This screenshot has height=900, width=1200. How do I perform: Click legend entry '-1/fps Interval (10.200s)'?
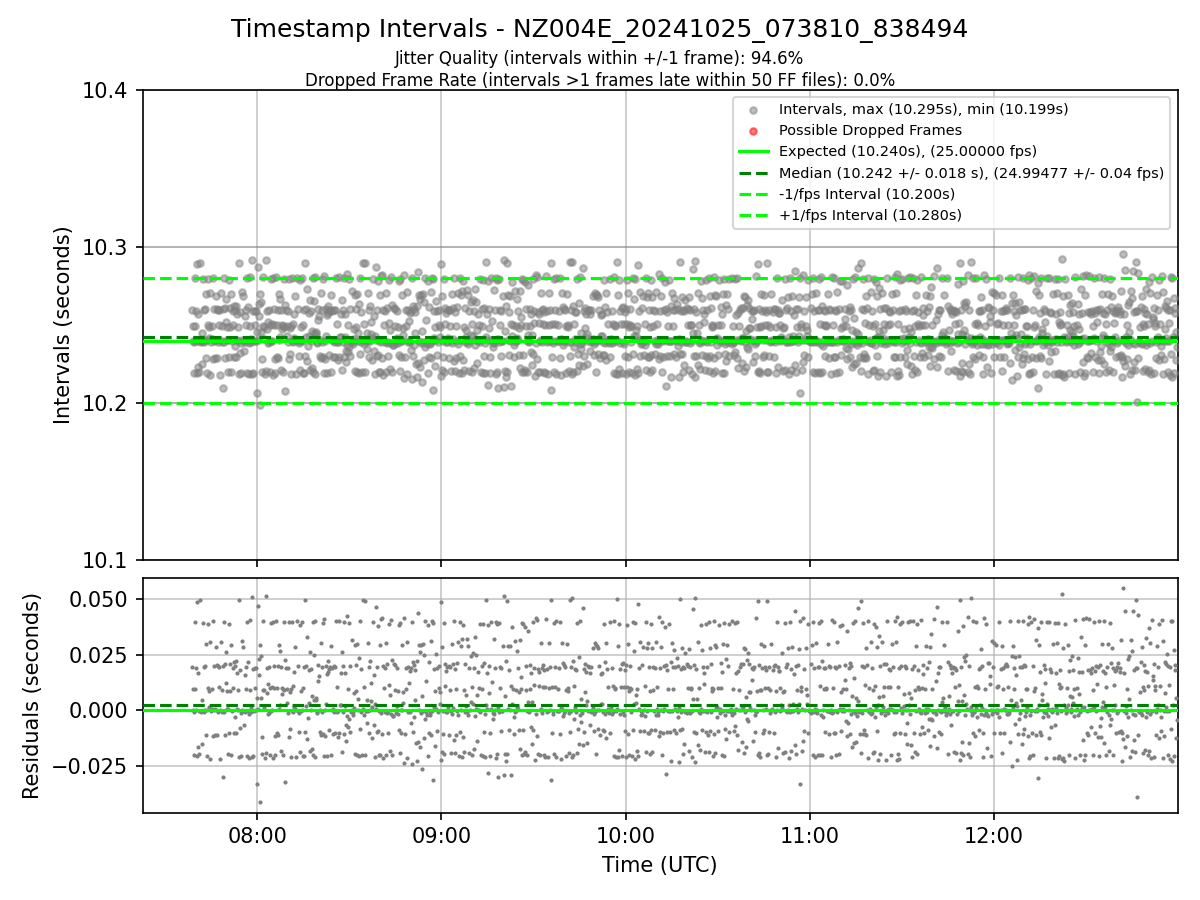coord(866,194)
